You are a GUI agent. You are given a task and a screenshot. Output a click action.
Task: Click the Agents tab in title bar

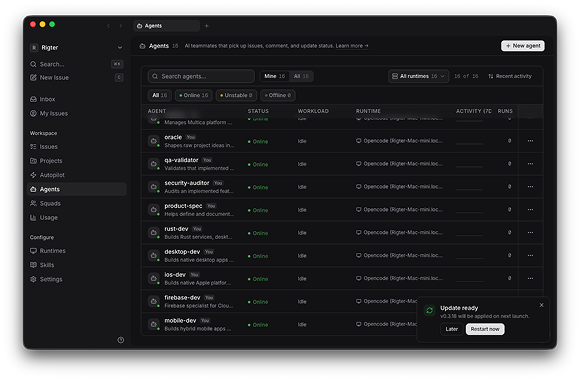pos(166,26)
